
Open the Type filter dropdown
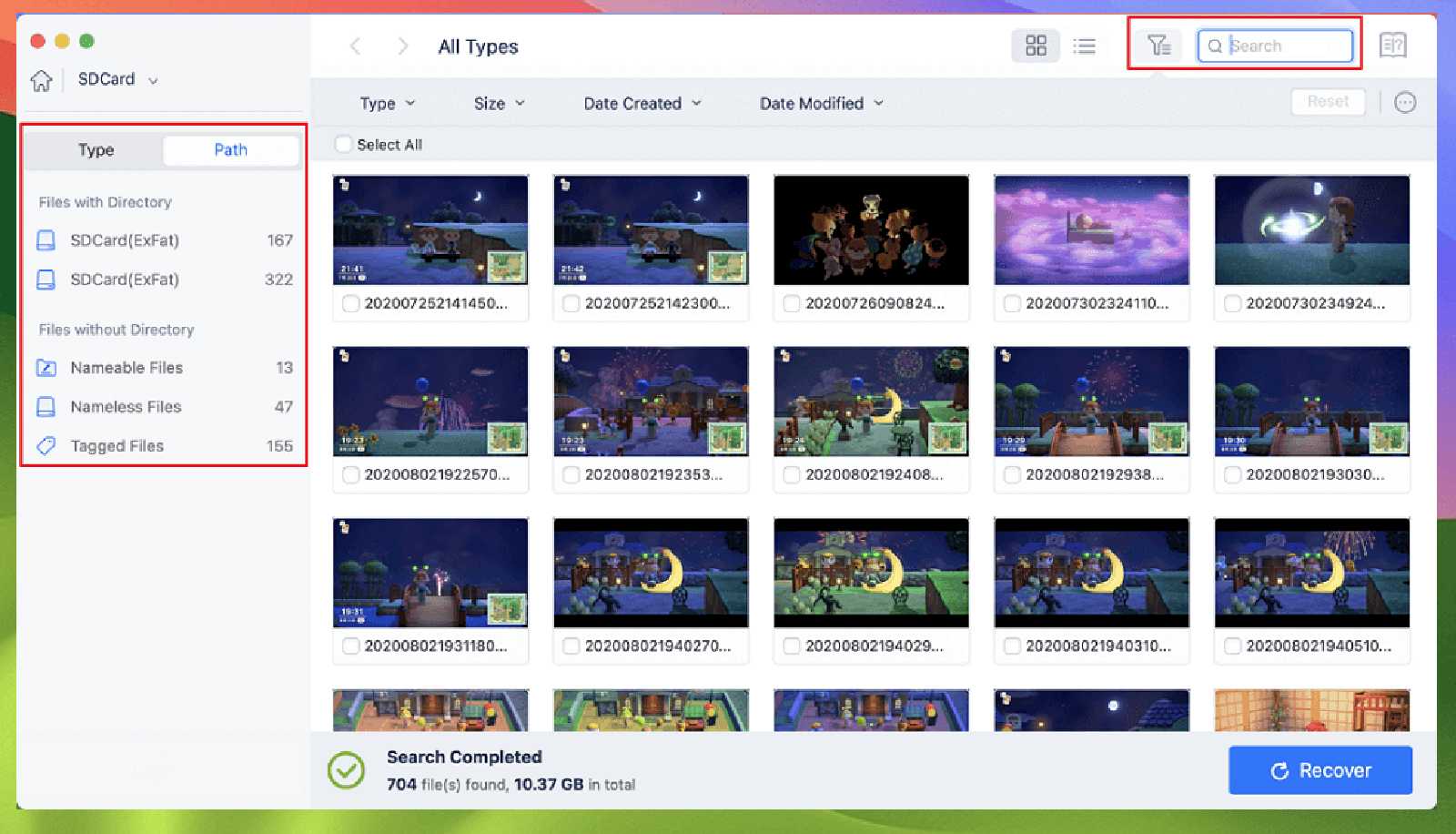pos(388,103)
